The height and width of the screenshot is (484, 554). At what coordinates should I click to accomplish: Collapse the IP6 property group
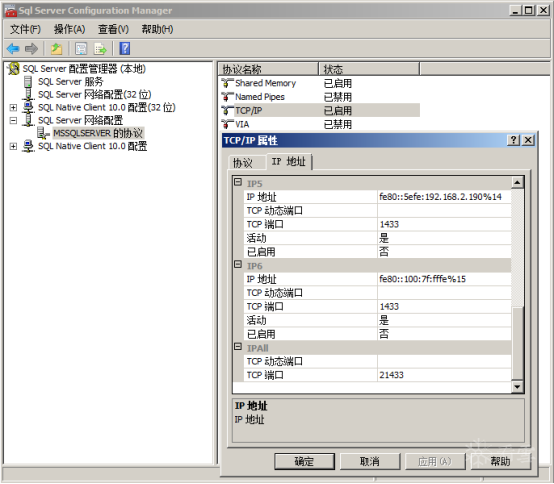point(238,264)
